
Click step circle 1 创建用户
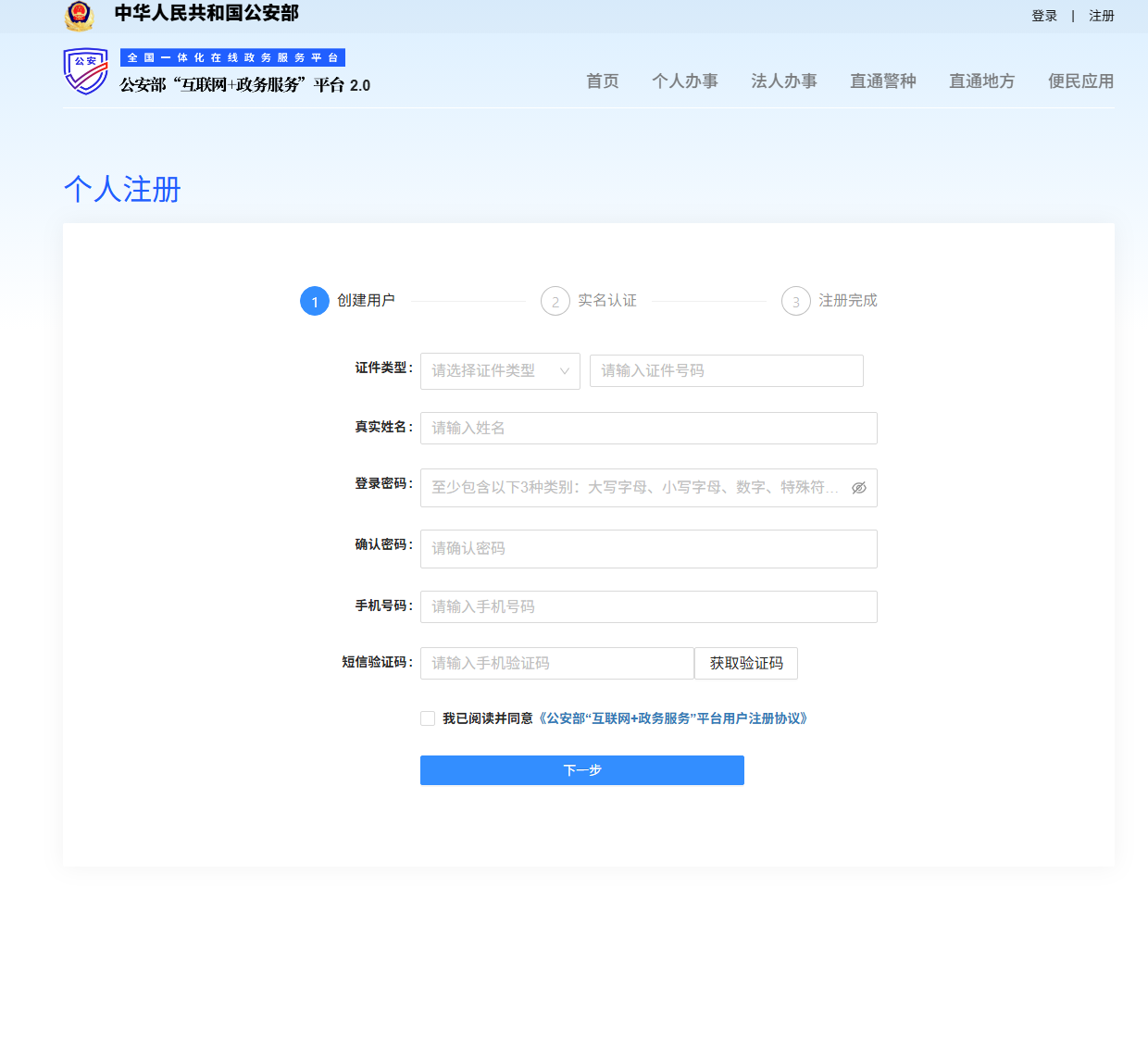[315, 301]
